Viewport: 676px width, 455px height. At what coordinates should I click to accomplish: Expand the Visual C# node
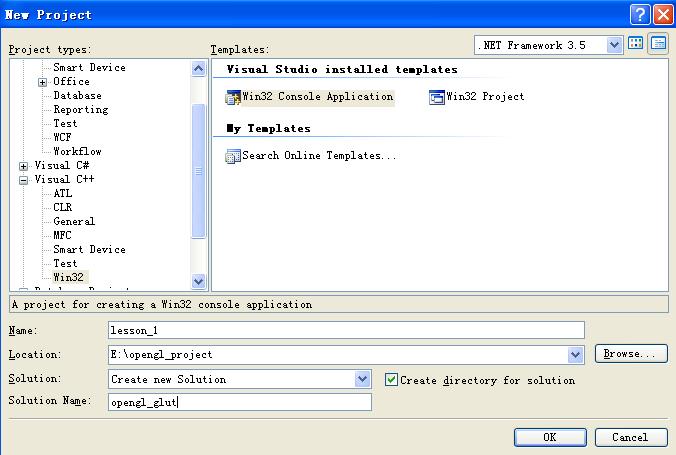coord(23,166)
